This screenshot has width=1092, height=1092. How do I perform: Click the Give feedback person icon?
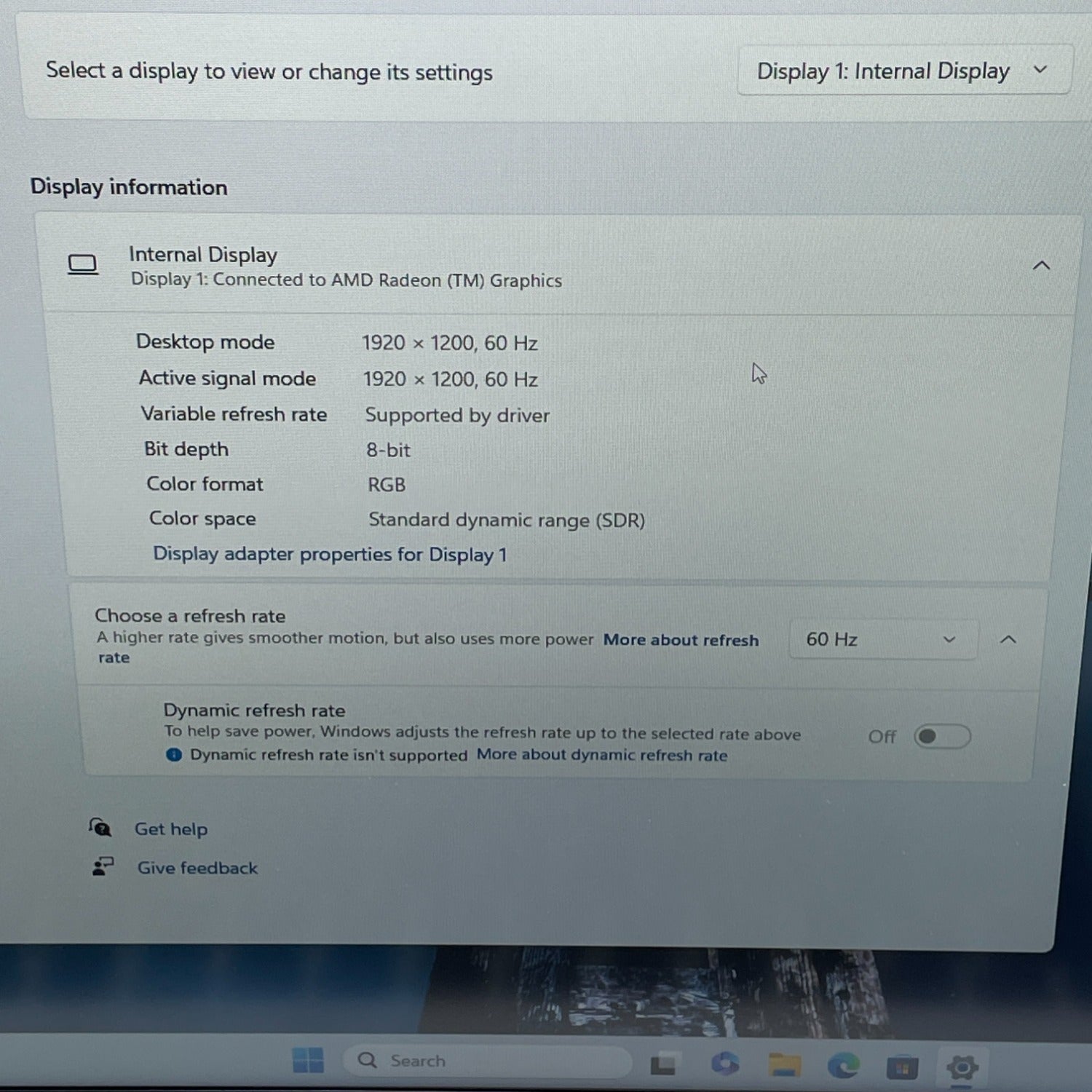coord(103,866)
